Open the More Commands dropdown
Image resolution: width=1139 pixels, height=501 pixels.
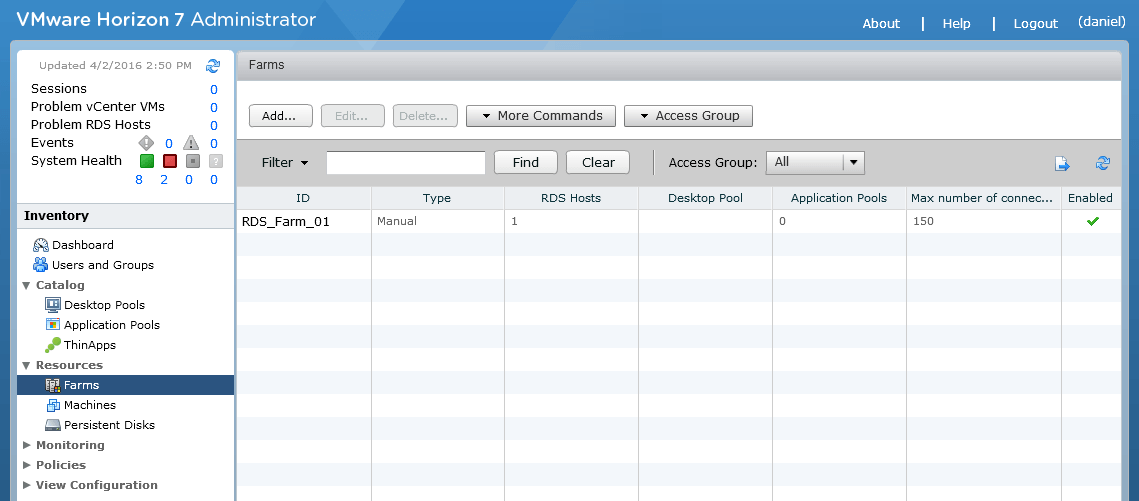pos(540,116)
